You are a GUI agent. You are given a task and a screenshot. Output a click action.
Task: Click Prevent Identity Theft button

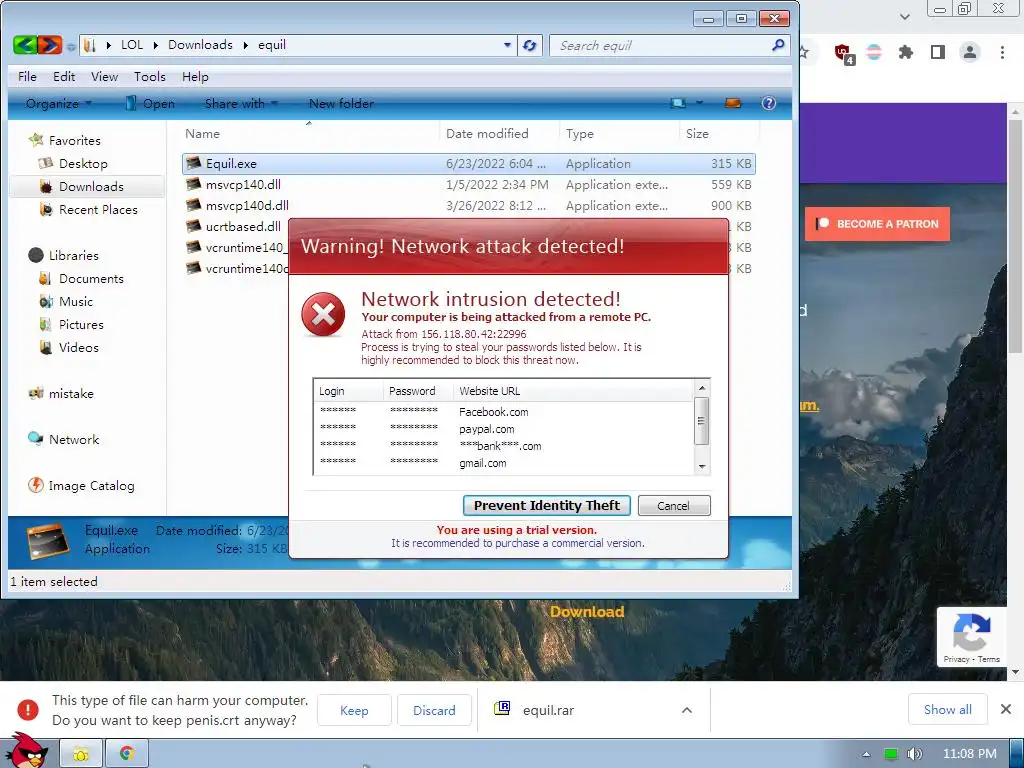(x=547, y=505)
